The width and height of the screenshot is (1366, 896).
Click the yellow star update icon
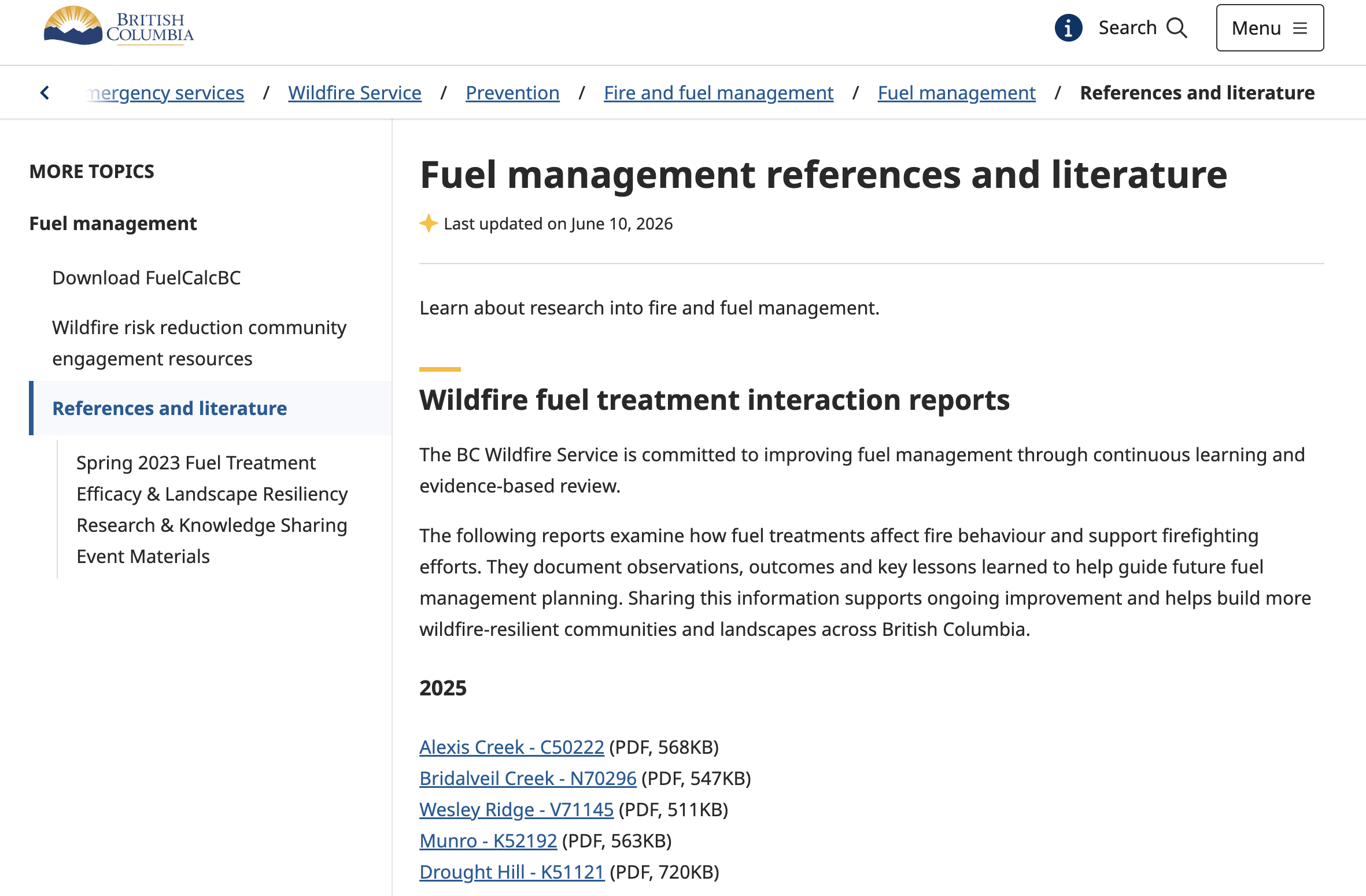click(x=429, y=223)
